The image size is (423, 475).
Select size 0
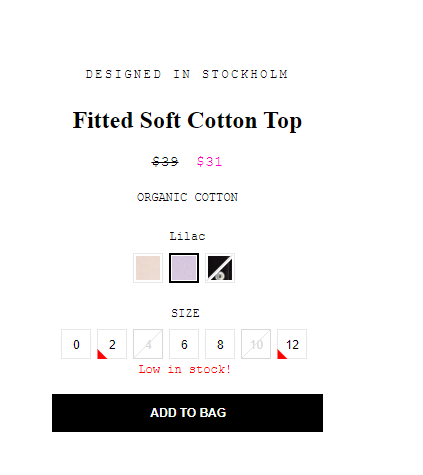76,344
